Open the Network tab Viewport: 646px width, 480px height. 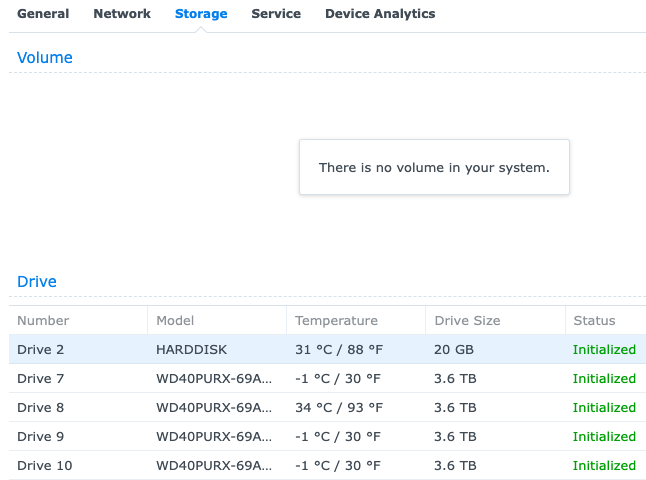122,14
